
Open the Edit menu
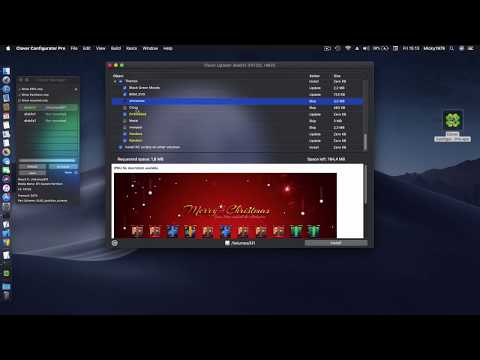[x=87, y=48]
